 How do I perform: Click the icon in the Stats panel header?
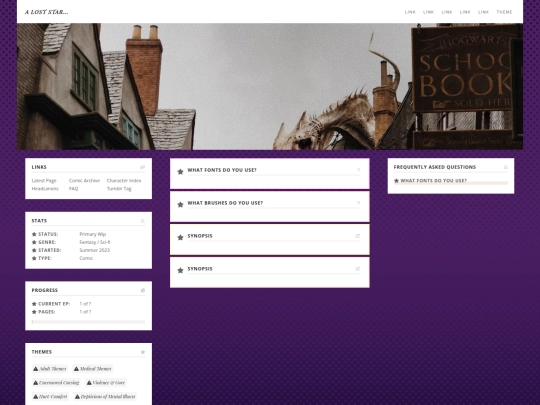pos(143,221)
